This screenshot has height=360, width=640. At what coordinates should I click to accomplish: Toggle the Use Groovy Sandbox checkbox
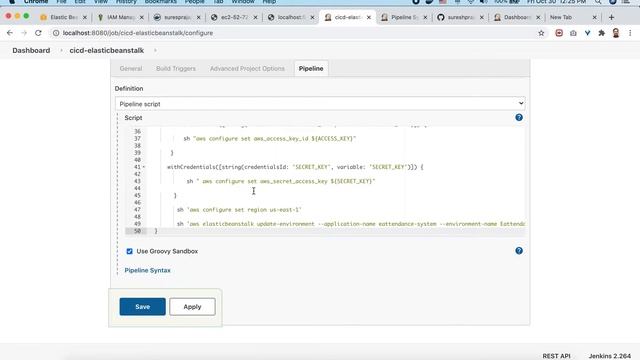(129, 251)
